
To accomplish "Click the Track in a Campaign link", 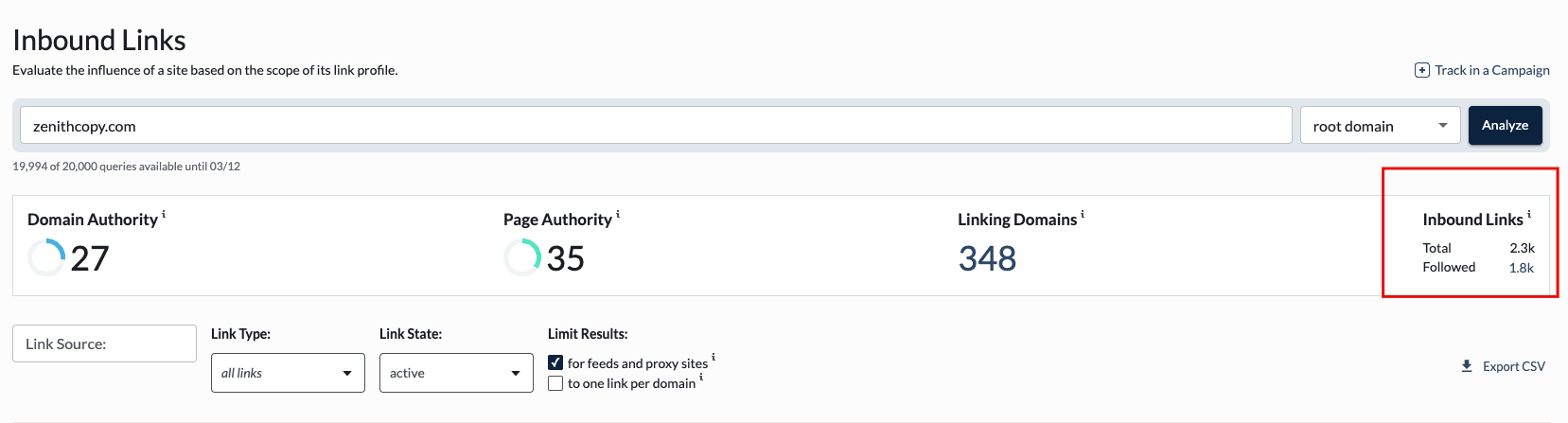I will click(x=1492, y=70).
